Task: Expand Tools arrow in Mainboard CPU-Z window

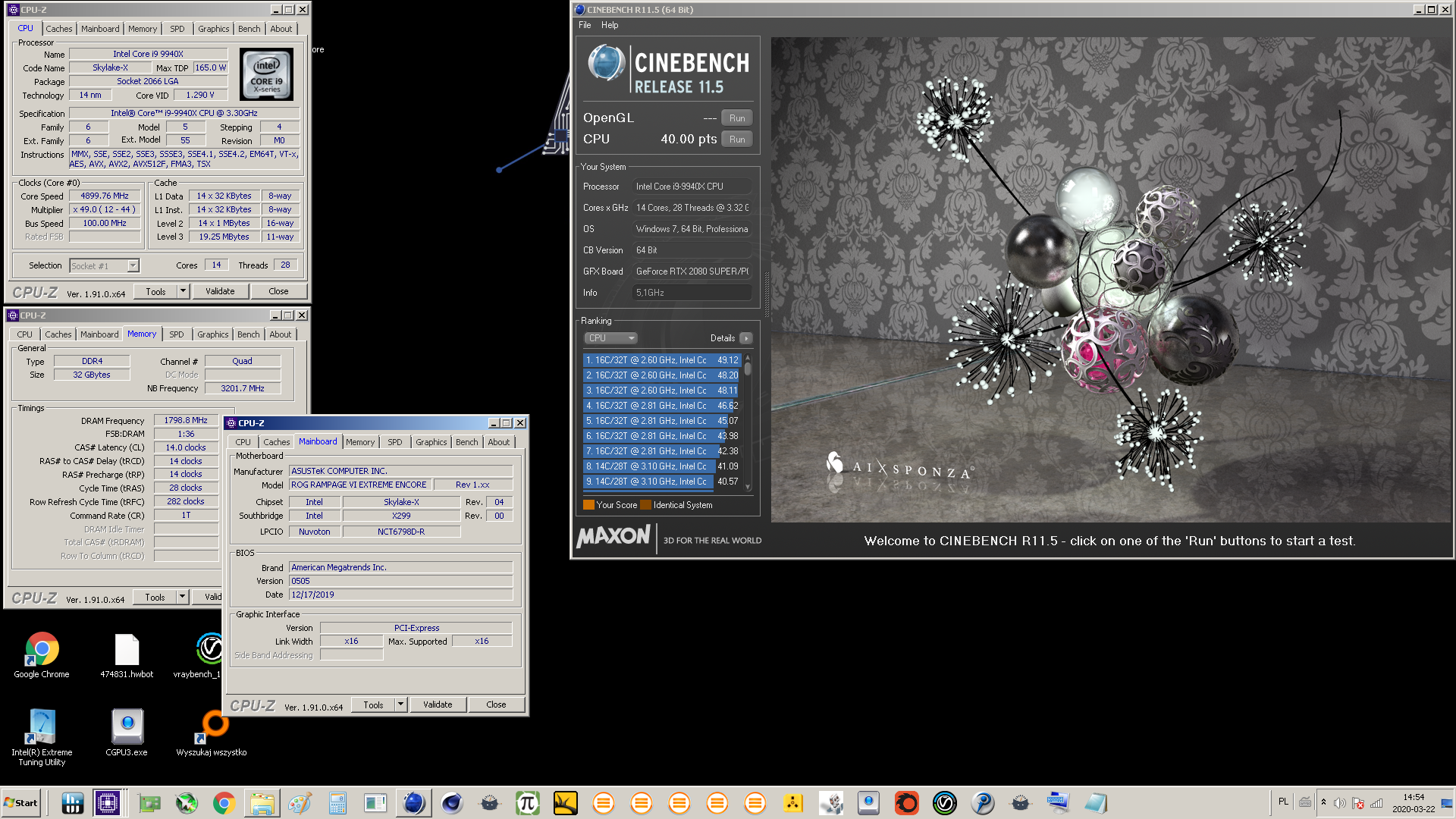Action: tap(400, 704)
